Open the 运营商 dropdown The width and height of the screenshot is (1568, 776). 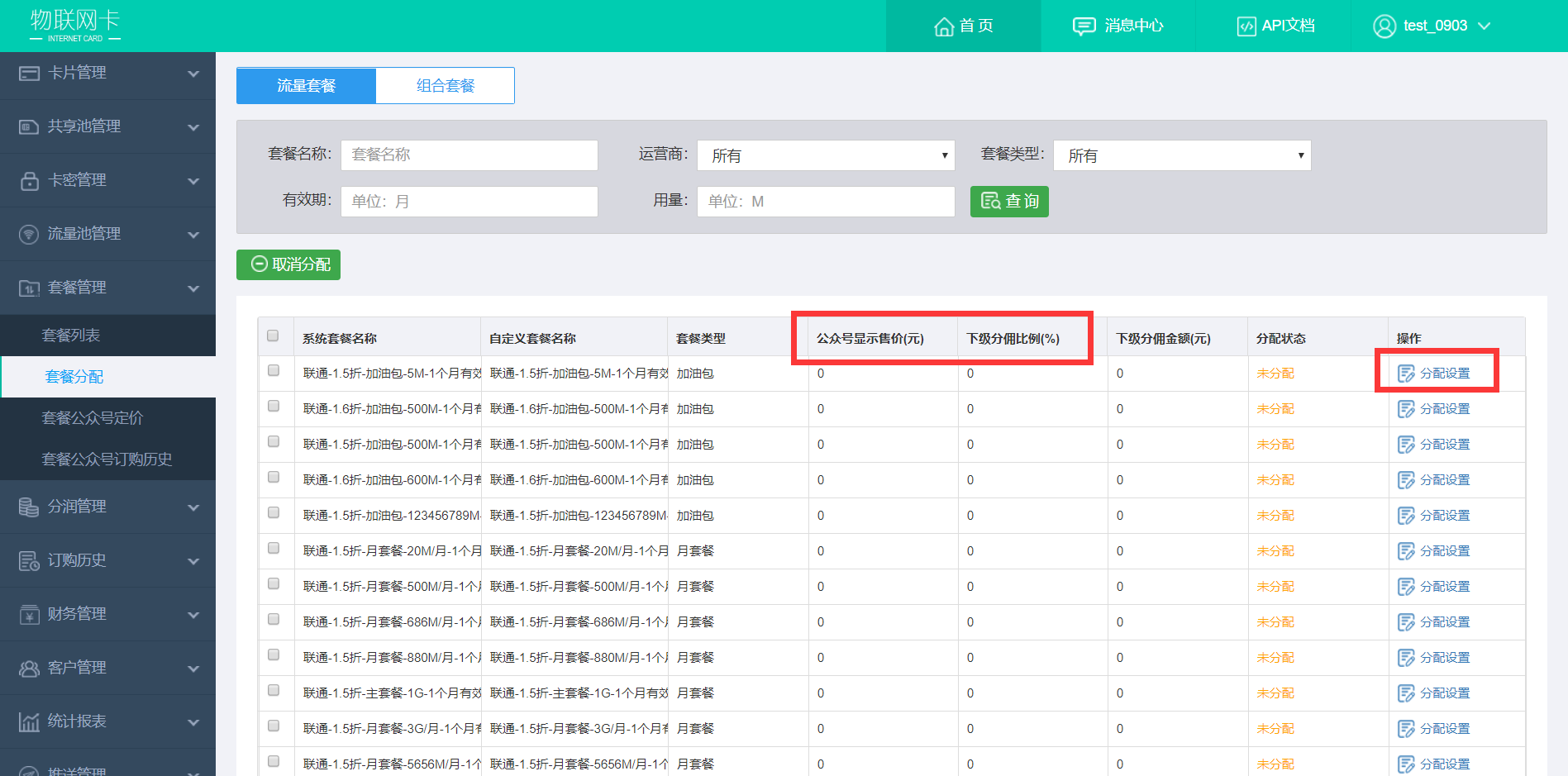826,155
